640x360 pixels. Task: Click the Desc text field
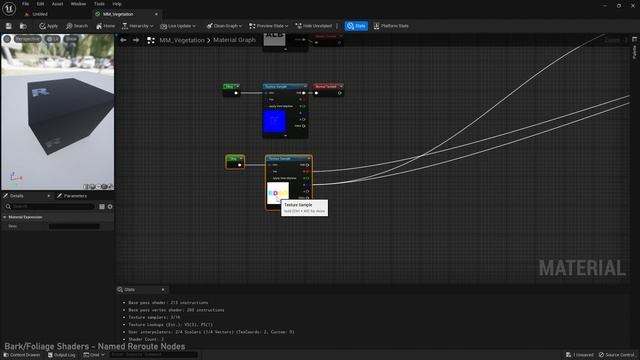[74, 226]
